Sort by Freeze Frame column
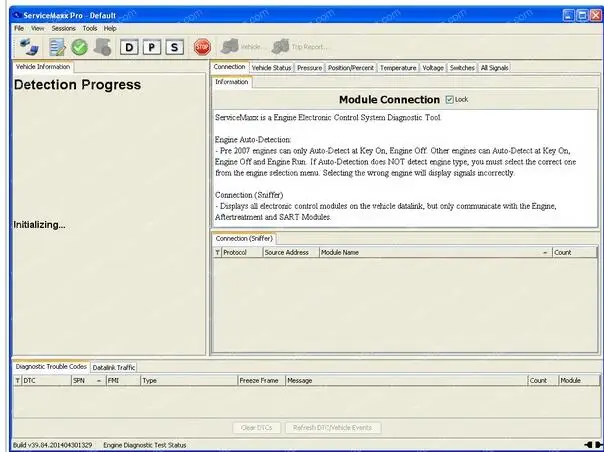The height and width of the screenshot is (452, 604). [x=262, y=380]
